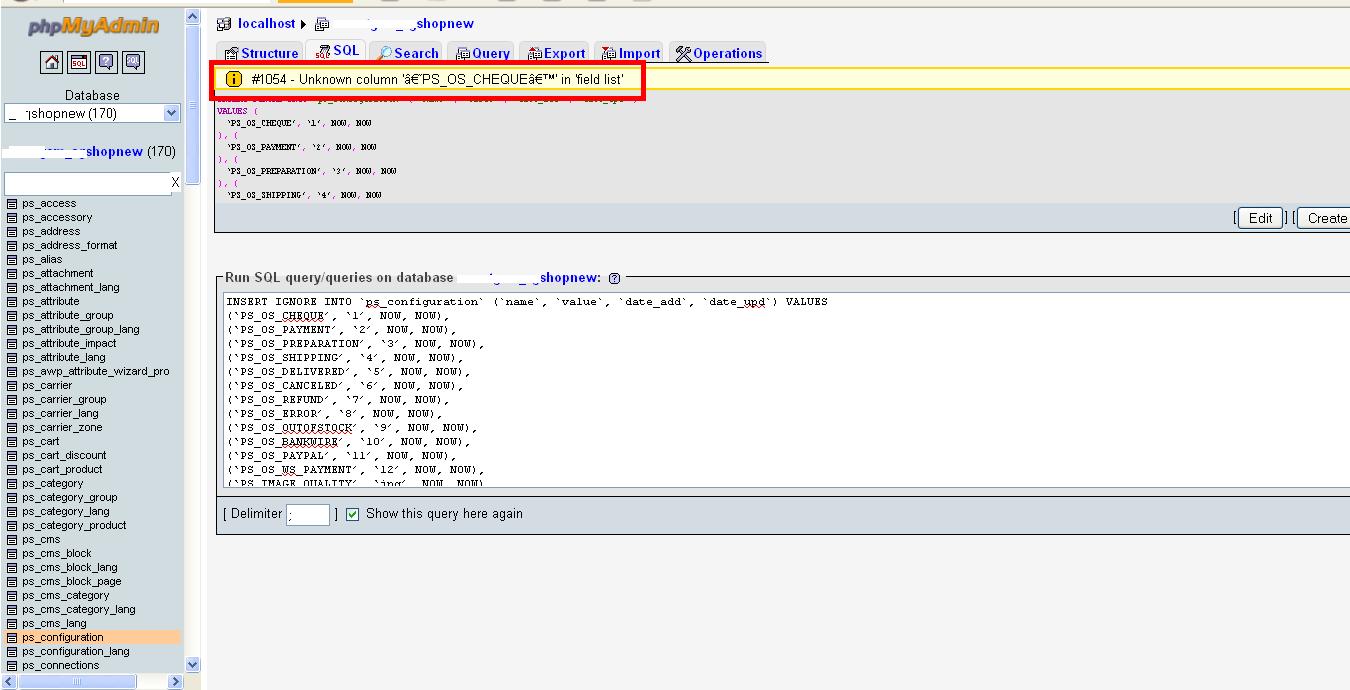Click the browse icon beside ps_cart
This screenshot has width=1350, height=690.
click(12, 441)
